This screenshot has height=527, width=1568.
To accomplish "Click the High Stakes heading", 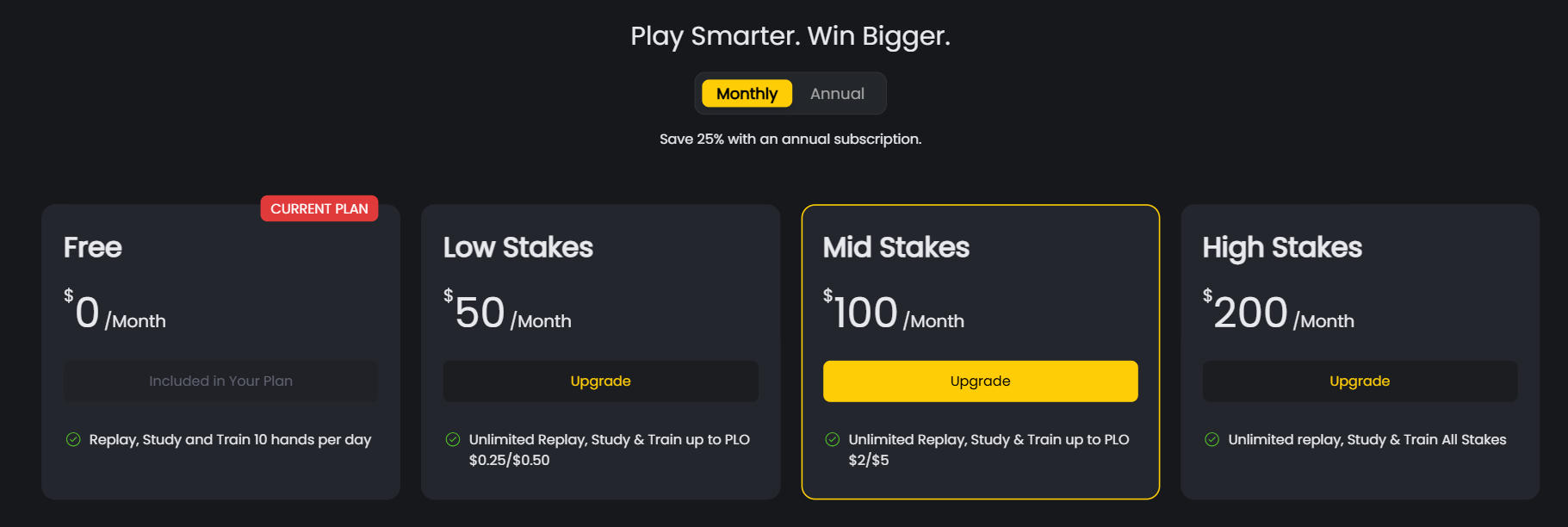I will [1281, 248].
